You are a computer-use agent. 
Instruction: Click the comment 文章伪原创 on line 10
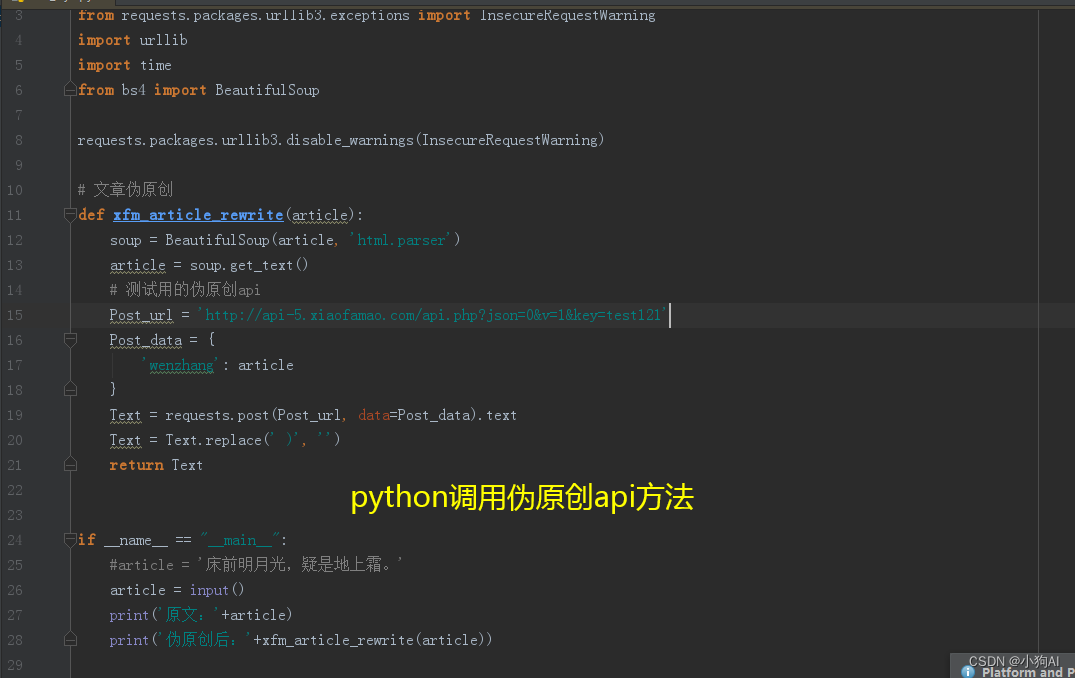[x=125, y=190]
